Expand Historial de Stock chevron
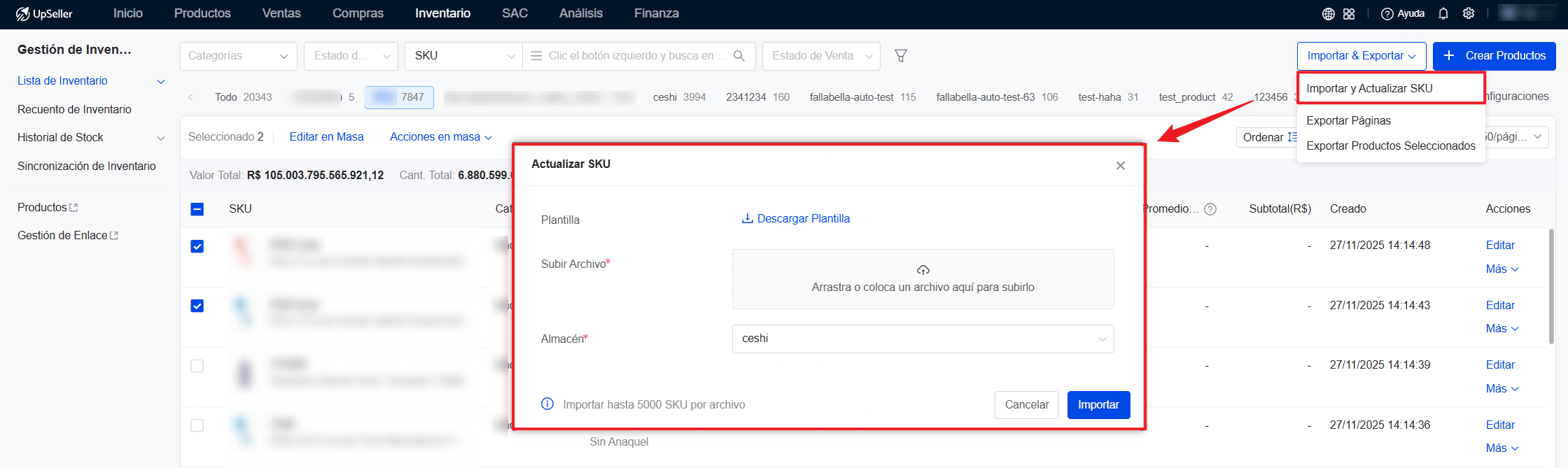 point(161,139)
